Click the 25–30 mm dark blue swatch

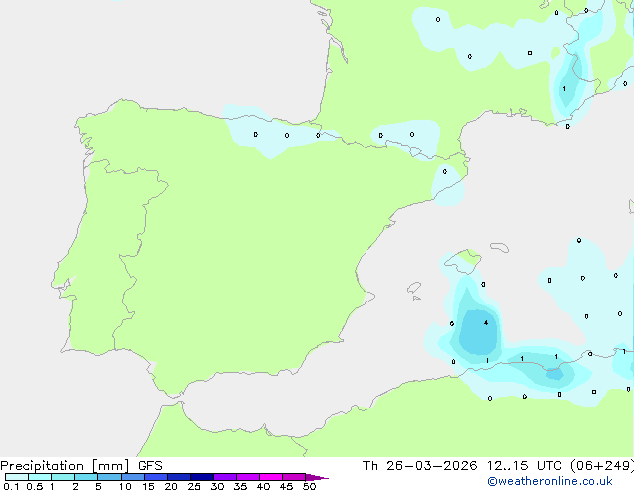[202, 477]
